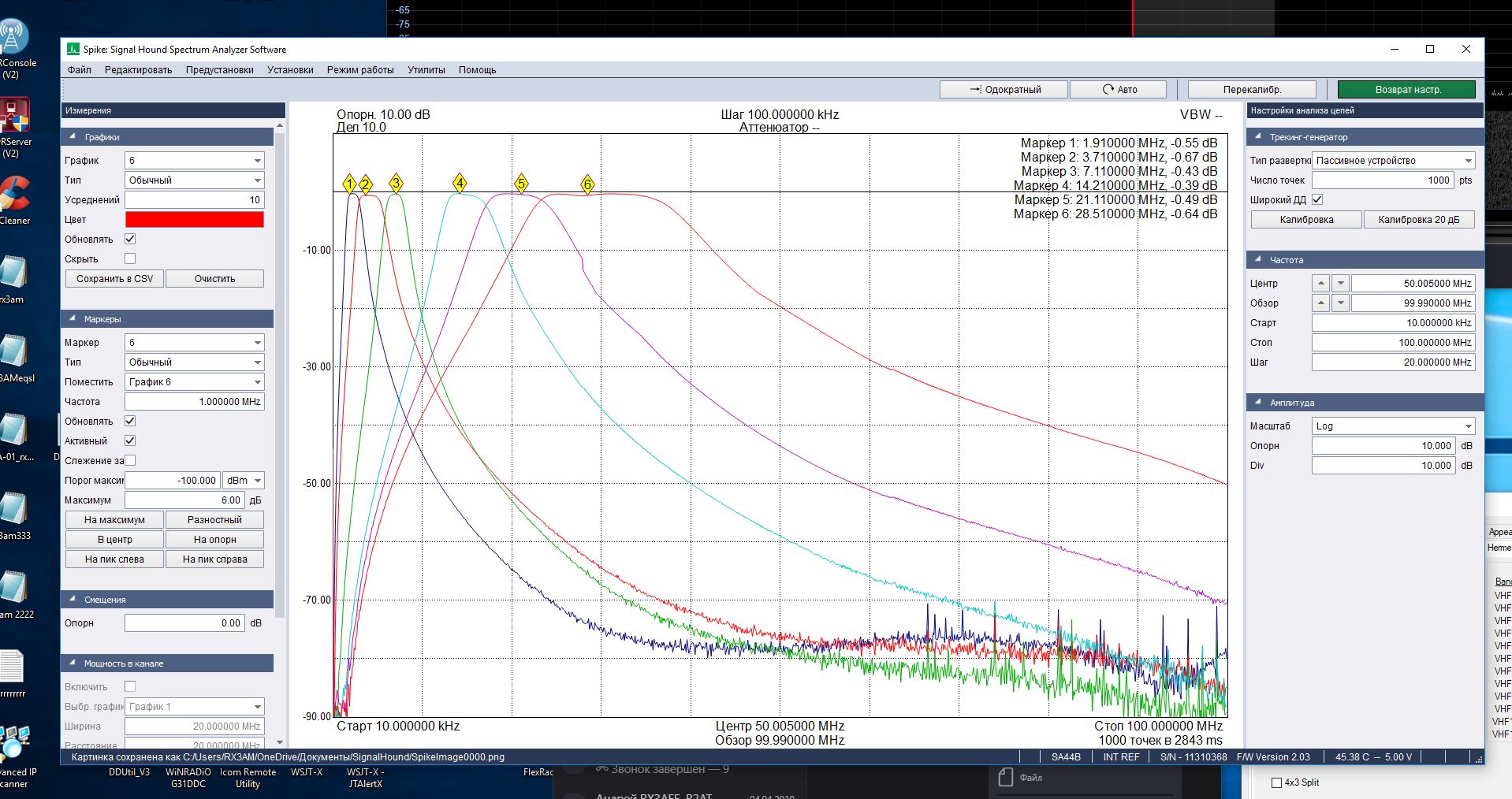Screen dimensions: 1512x799
Task: Click the Сохранить в CSV button
Action: tap(114, 279)
